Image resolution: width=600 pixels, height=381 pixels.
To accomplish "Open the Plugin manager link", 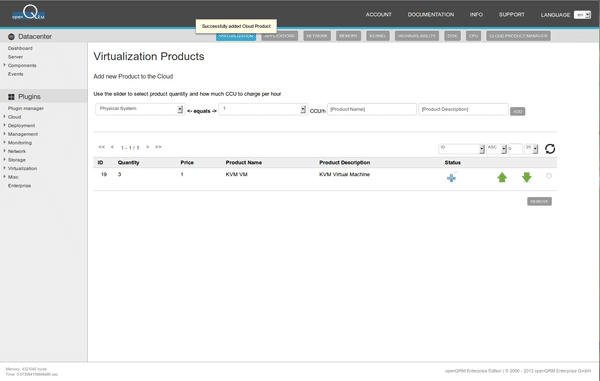I will pos(26,108).
